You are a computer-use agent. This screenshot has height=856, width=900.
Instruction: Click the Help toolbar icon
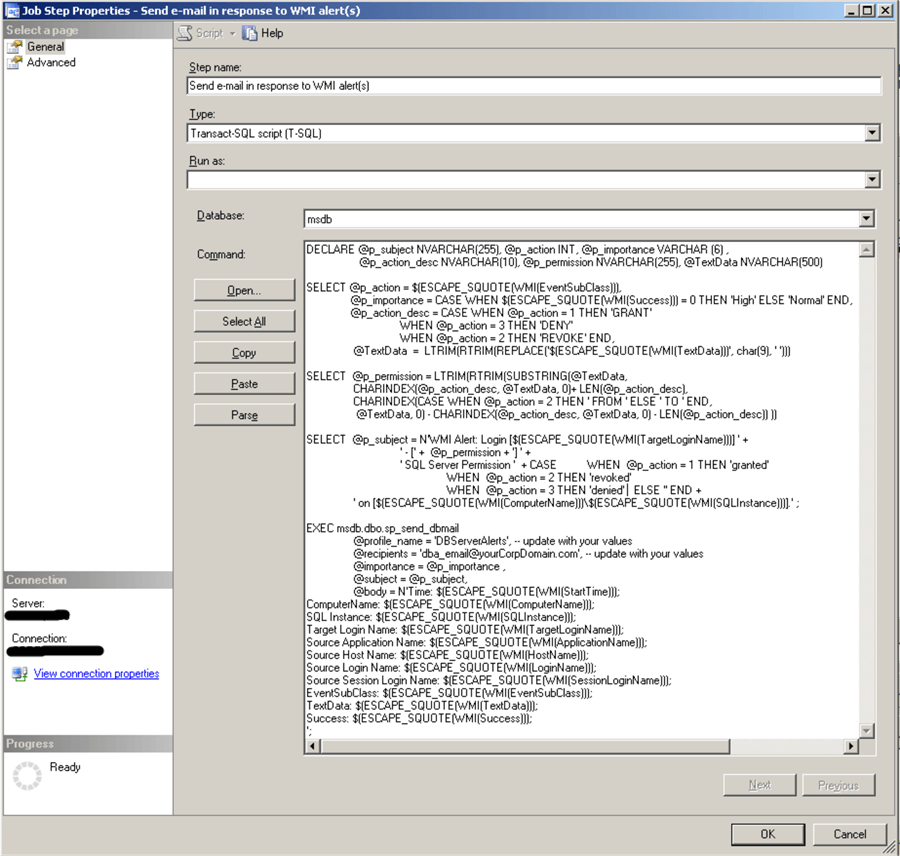pyautogui.click(x=249, y=32)
